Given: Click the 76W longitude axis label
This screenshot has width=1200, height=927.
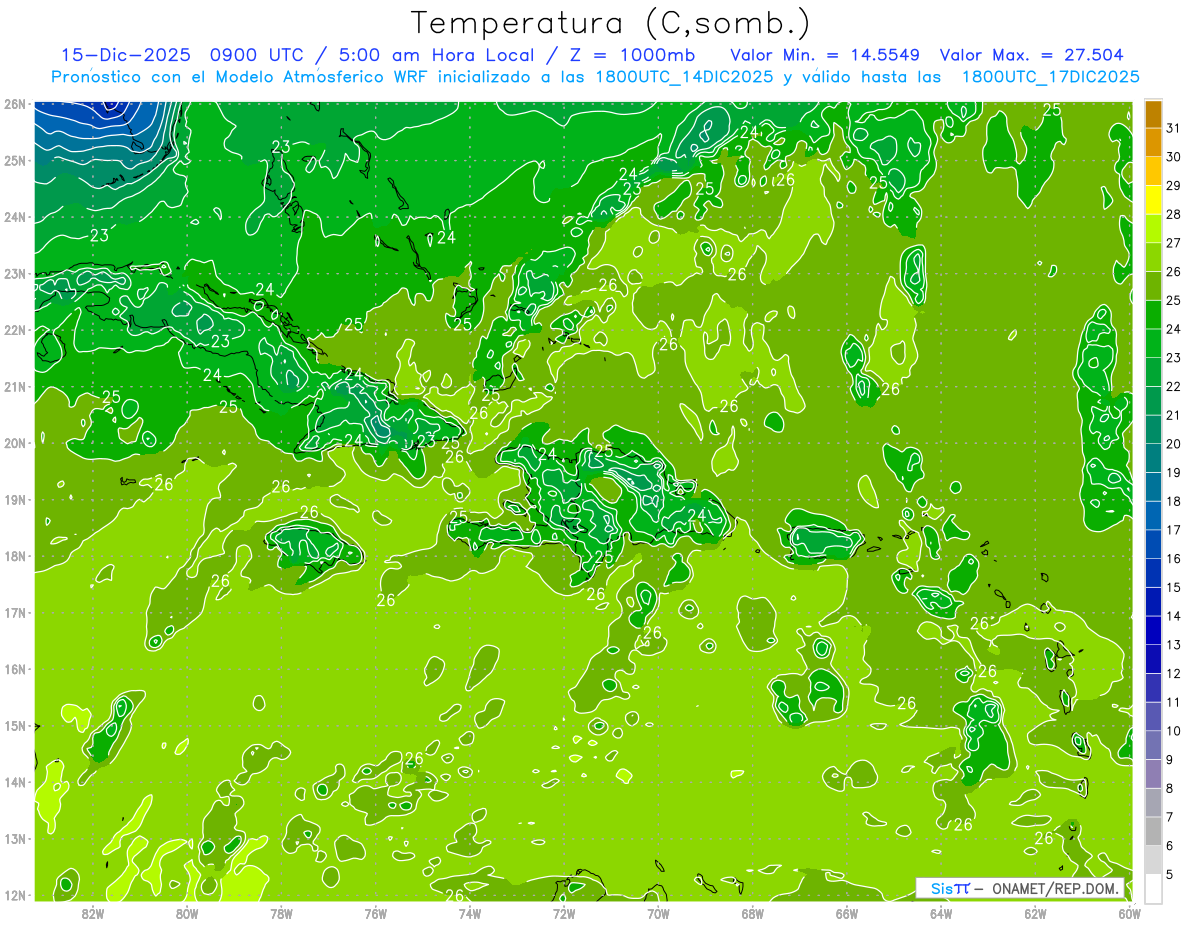Looking at the screenshot, I should point(375,913).
